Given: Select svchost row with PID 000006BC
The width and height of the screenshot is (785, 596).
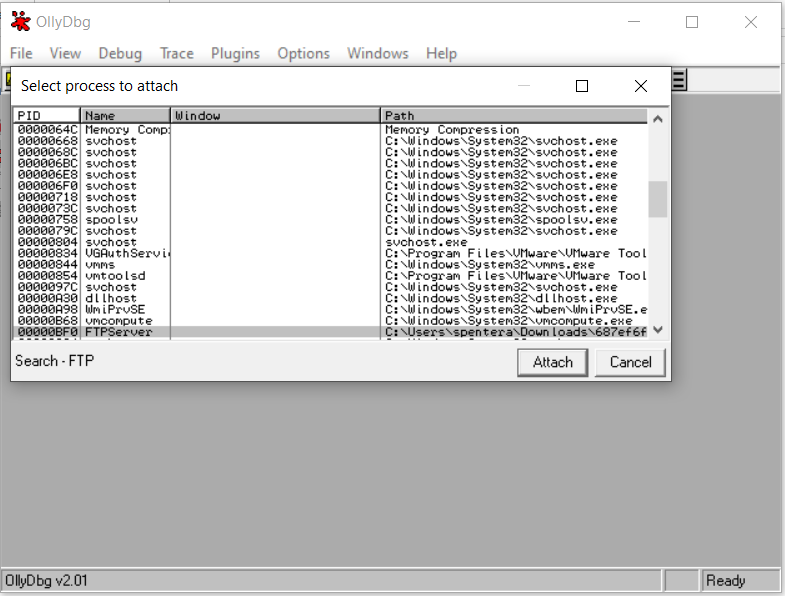Looking at the screenshot, I should (330, 163).
